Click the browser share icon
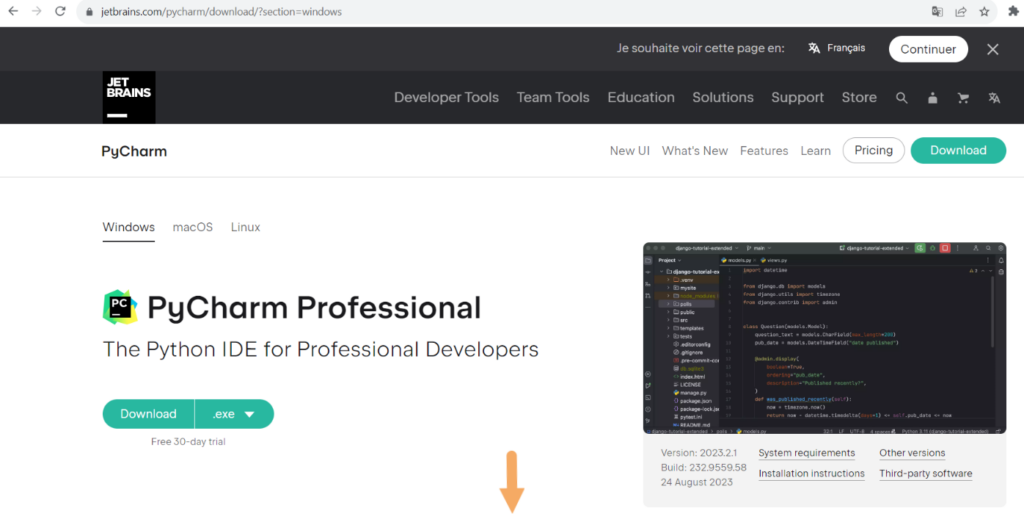This screenshot has height=519, width=1024. coord(961,12)
